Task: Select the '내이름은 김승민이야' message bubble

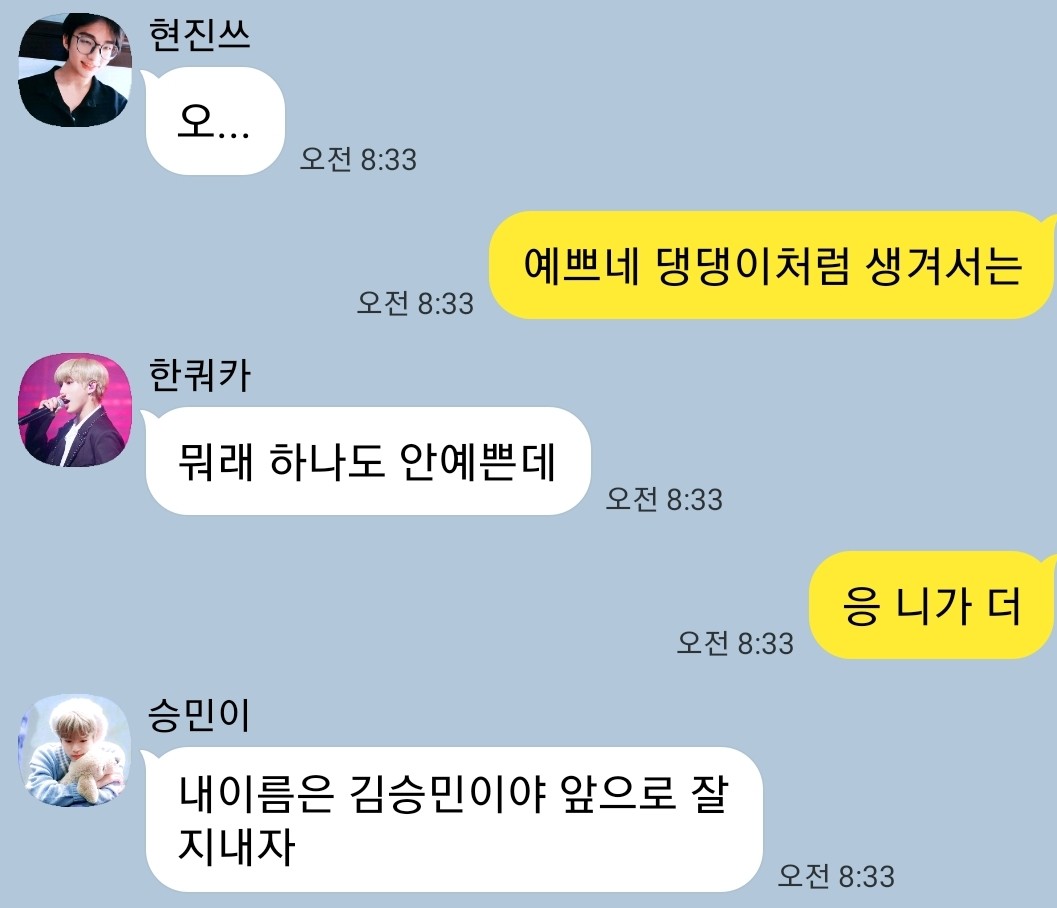Action: click(x=452, y=819)
